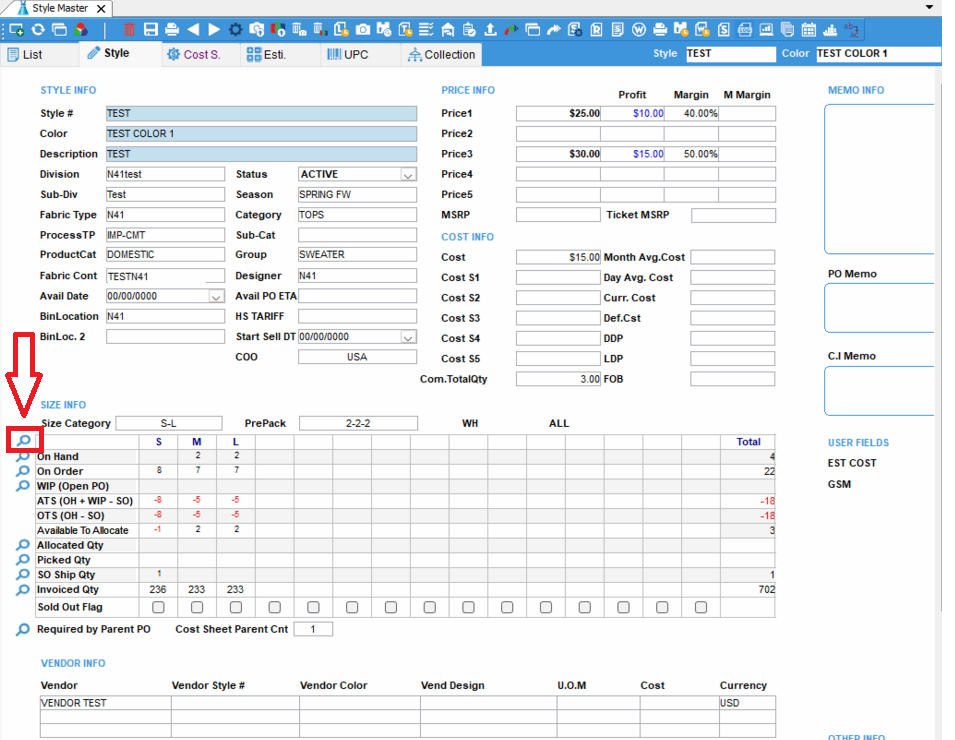Switch to the List tab
The width and height of the screenshot is (955, 740).
(x=25, y=54)
